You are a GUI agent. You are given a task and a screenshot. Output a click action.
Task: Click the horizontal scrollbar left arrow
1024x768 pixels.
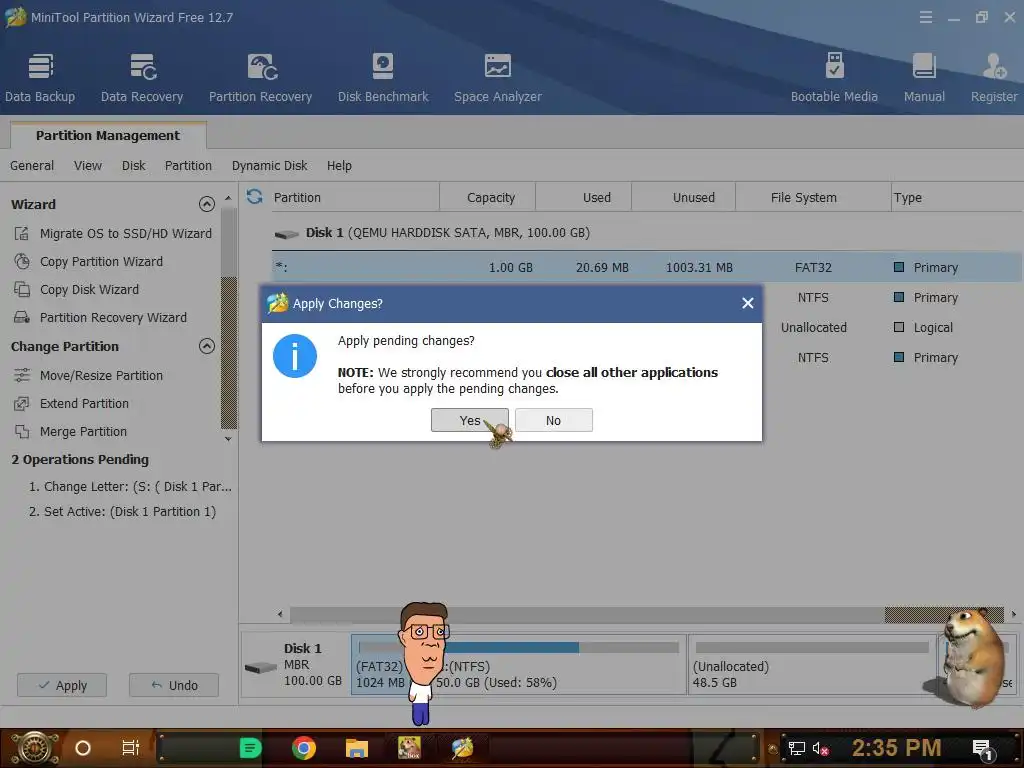pyautogui.click(x=280, y=614)
